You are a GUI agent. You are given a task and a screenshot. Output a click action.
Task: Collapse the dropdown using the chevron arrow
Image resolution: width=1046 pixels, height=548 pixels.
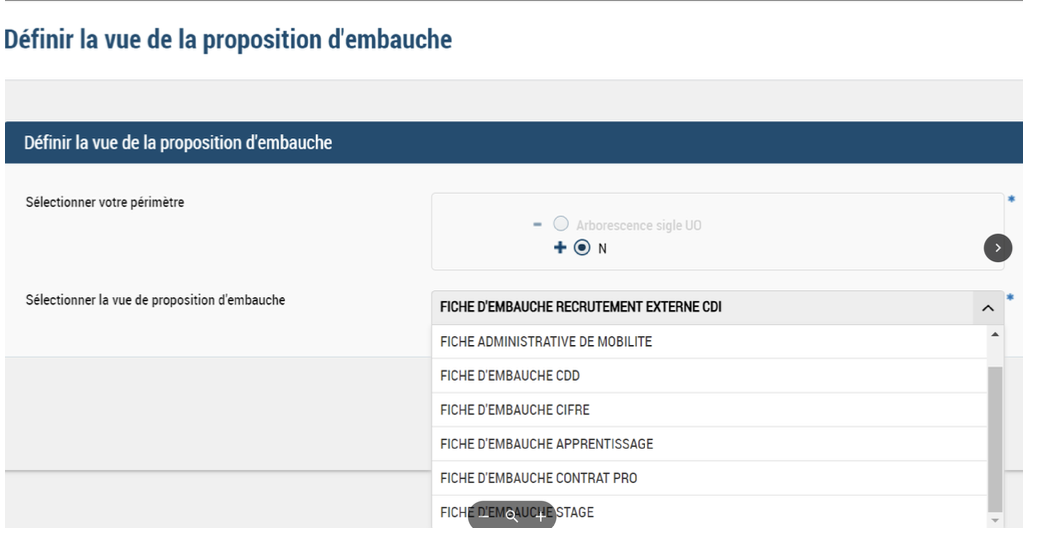[985, 308]
